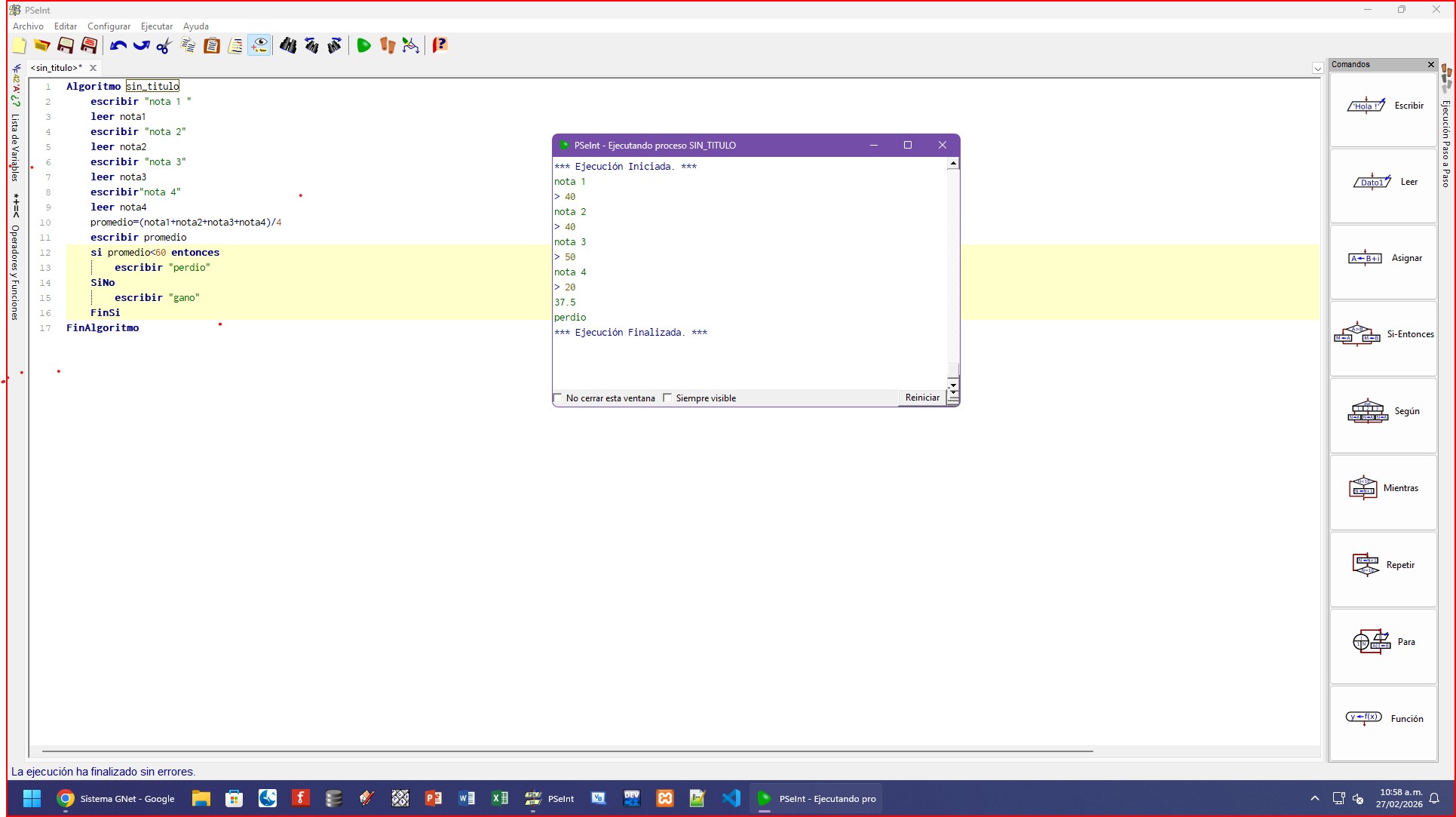This screenshot has height=817, width=1456.
Task: Open the flowchart diagram editor icon
Action: [x=410, y=45]
